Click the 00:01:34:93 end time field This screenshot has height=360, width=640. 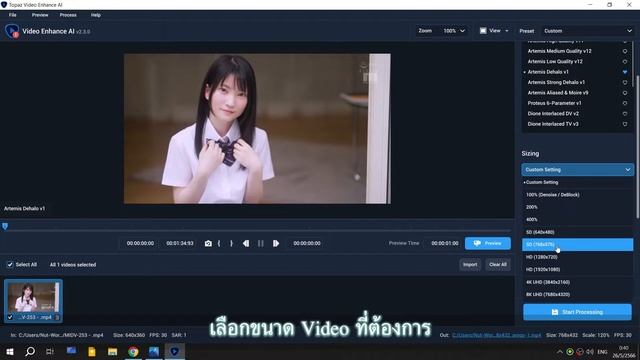point(180,243)
